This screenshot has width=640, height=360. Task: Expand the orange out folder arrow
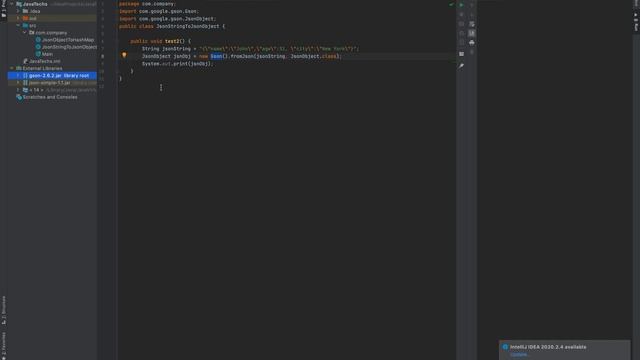pyautogui.click(x=18, y=18)
